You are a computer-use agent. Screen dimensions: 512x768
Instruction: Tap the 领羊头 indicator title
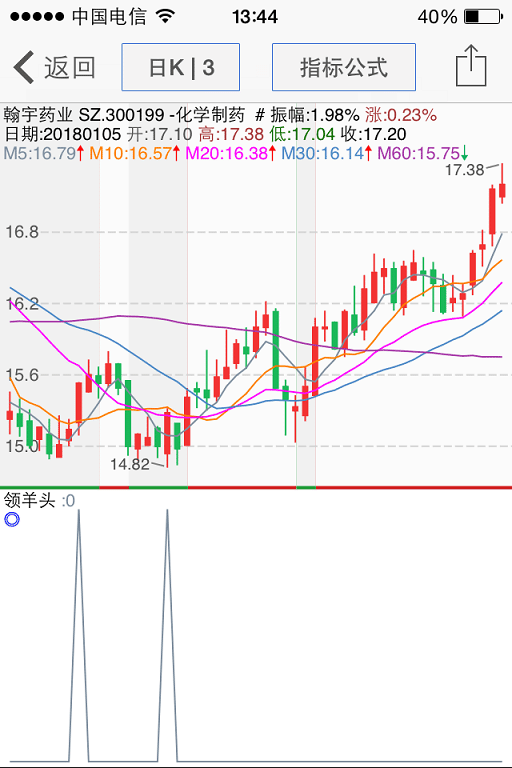(x=29, y=500)
